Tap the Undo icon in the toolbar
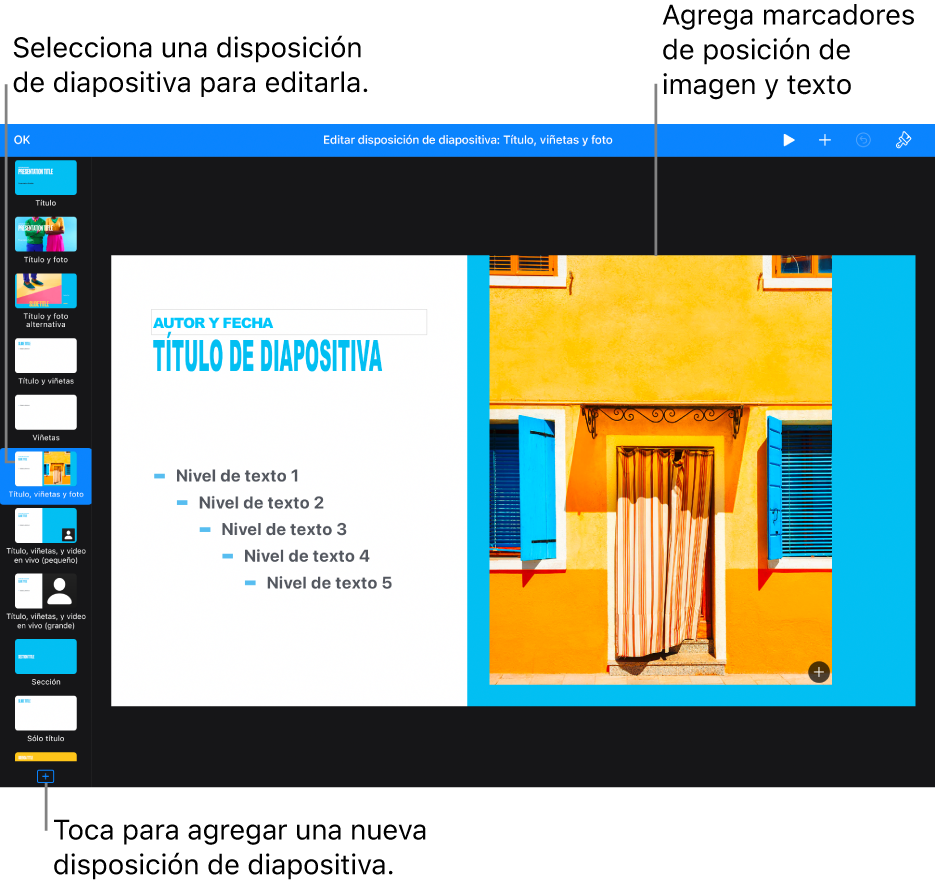The height and width of the screenshot is (892, 935). pos(862,140)
